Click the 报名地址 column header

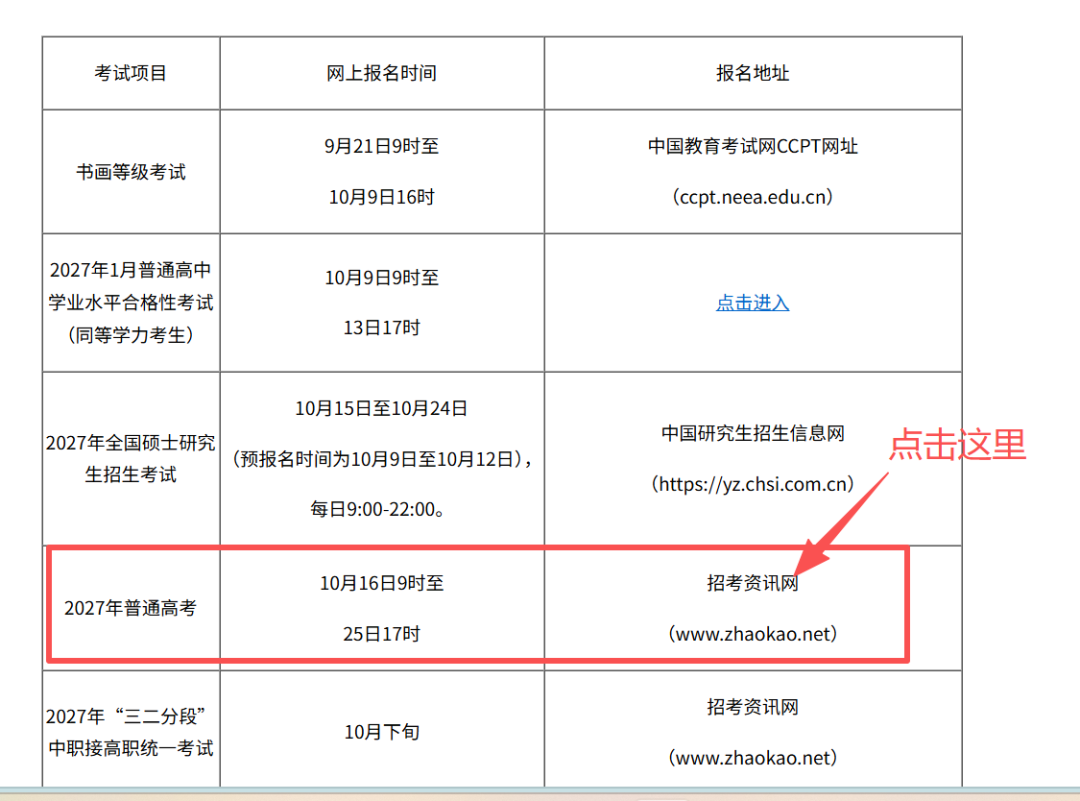click(753, 73)
